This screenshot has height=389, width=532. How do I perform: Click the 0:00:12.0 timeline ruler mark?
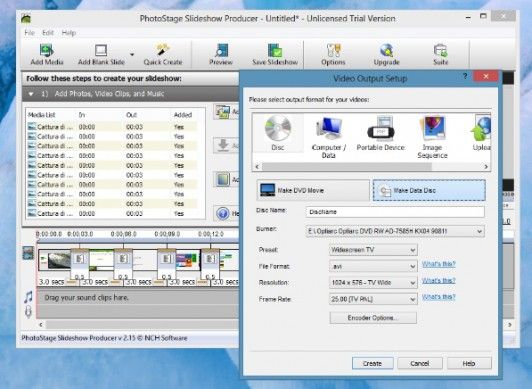(211, 234)
